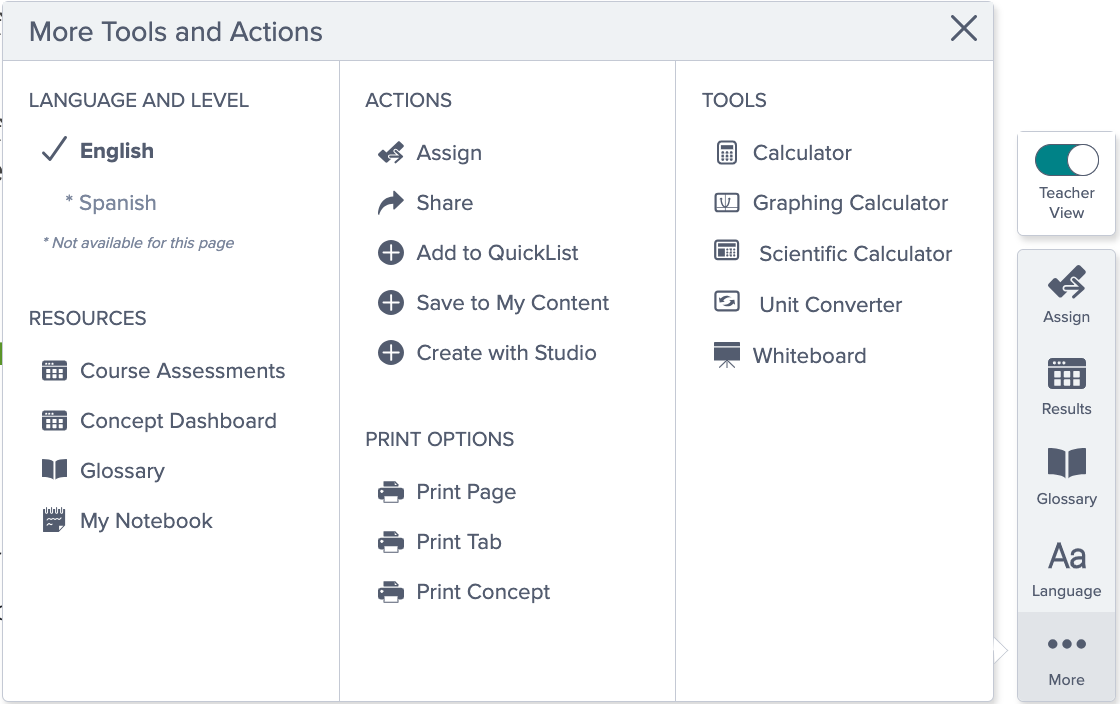1120x704 pixels.
Task: Select the Spanish language option
Action: tap(117, 203)
